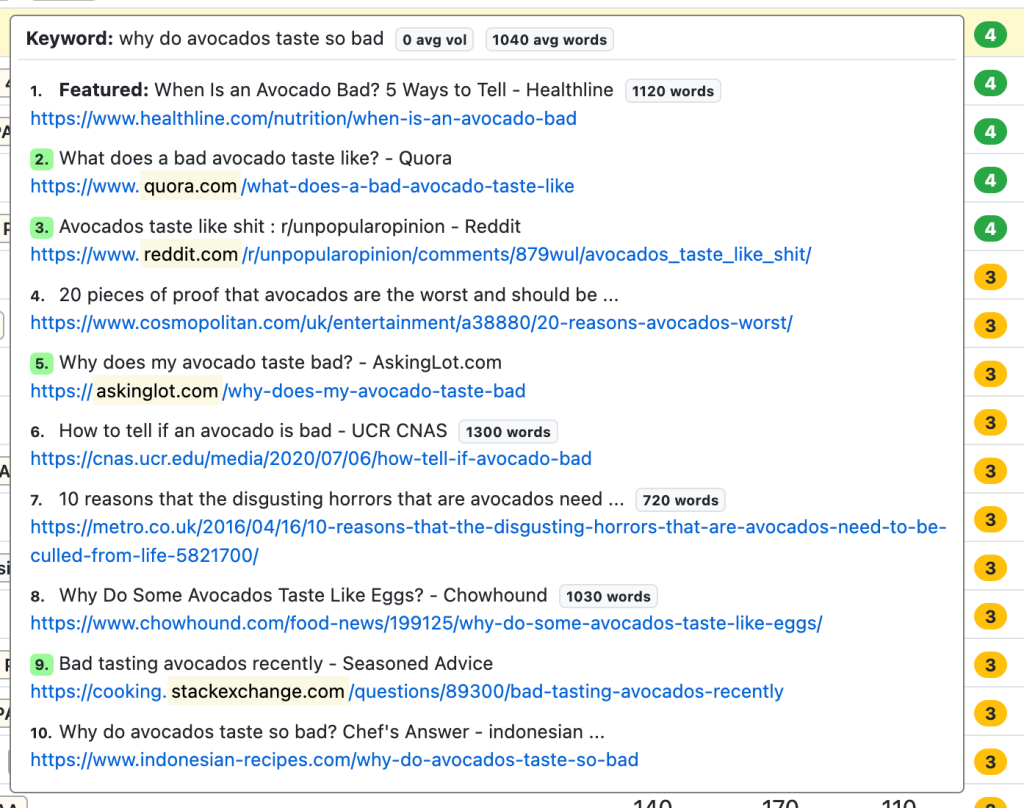Open the cnas.ucr.edu how-tell-if-avocado-bad link

coord(311,459)
